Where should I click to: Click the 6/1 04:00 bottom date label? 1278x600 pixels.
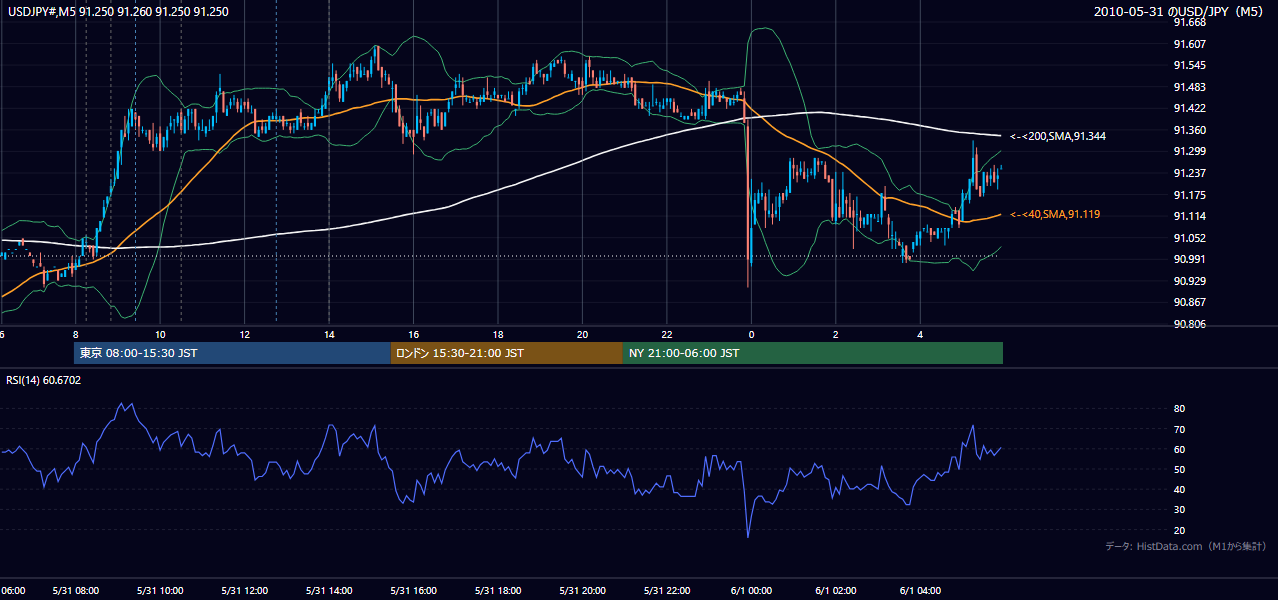pos(920,591)
